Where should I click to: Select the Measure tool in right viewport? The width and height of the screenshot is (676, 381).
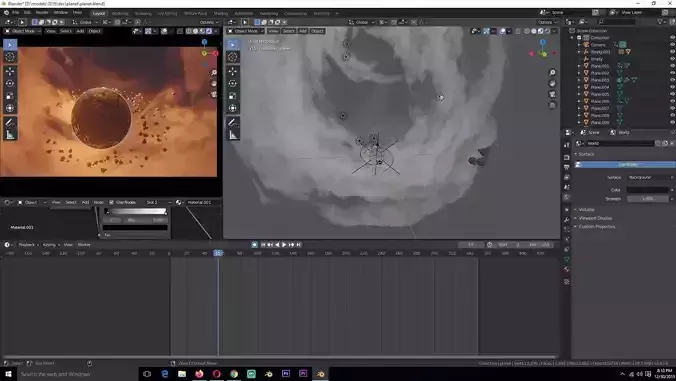pyautogui.click(x=233, y=135)
